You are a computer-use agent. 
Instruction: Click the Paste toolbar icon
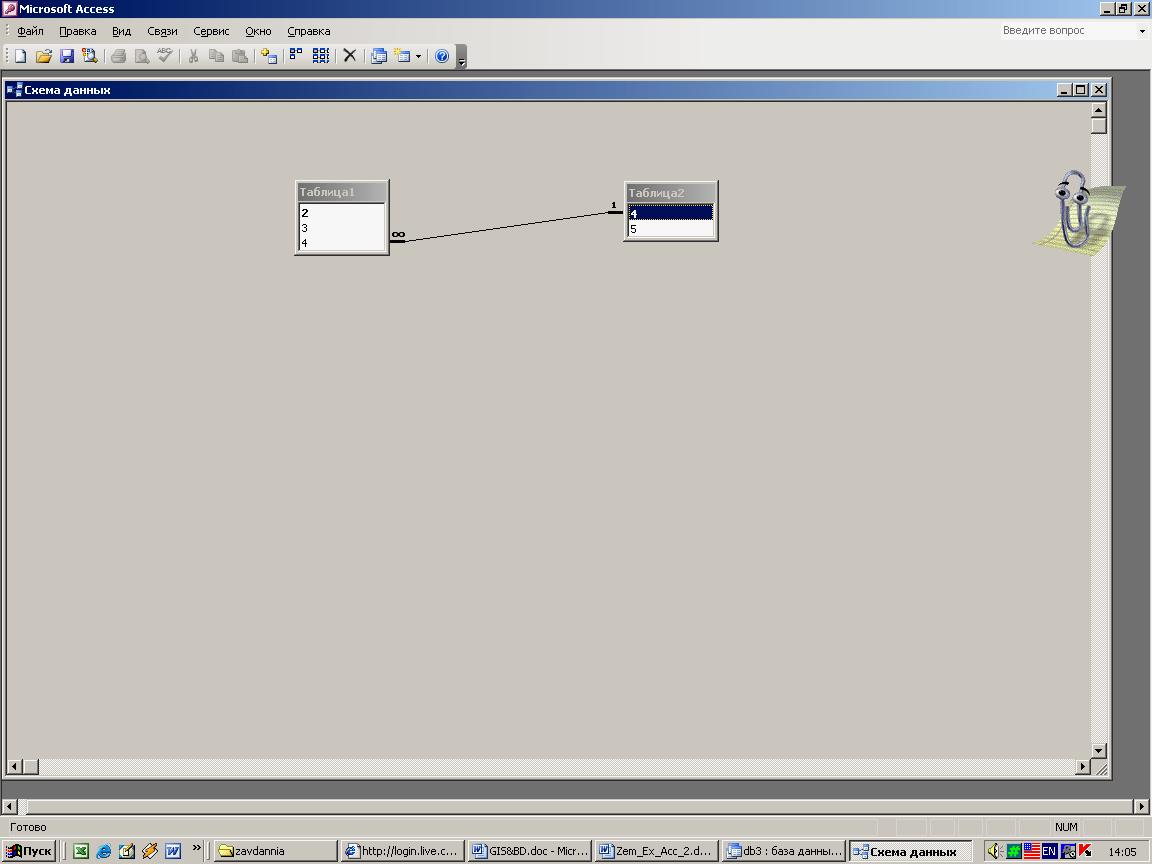click(x=240, y=56)
